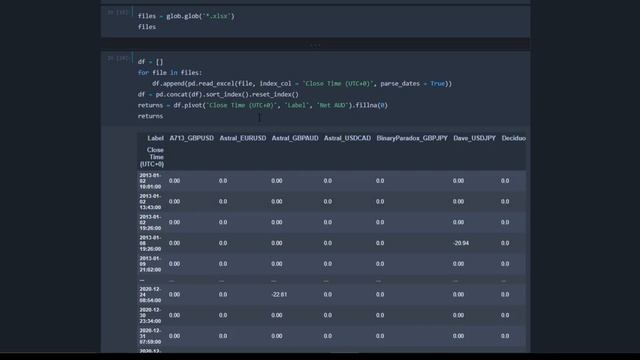This screenshot has height=360, width=640.
Task: Click the 'df = []' code line
Action: (x=150, y=62)
